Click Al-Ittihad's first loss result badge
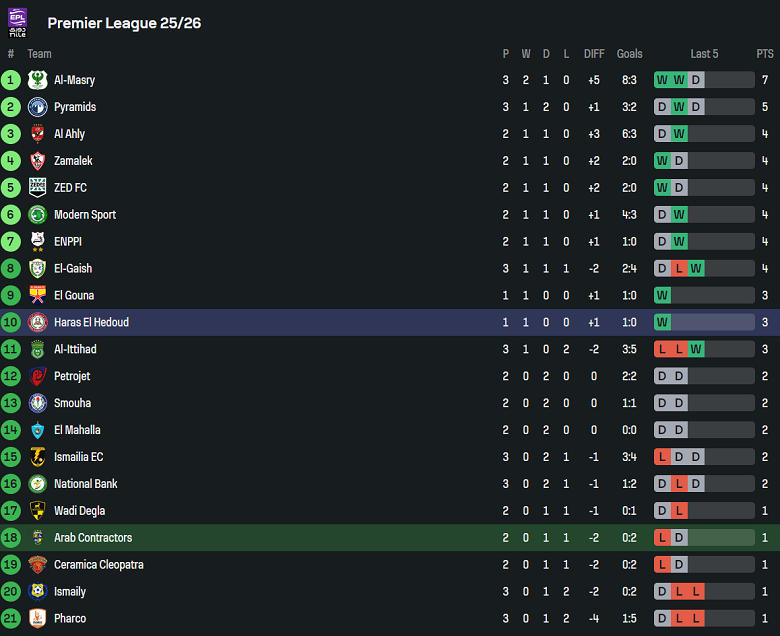 pos(662,350)
